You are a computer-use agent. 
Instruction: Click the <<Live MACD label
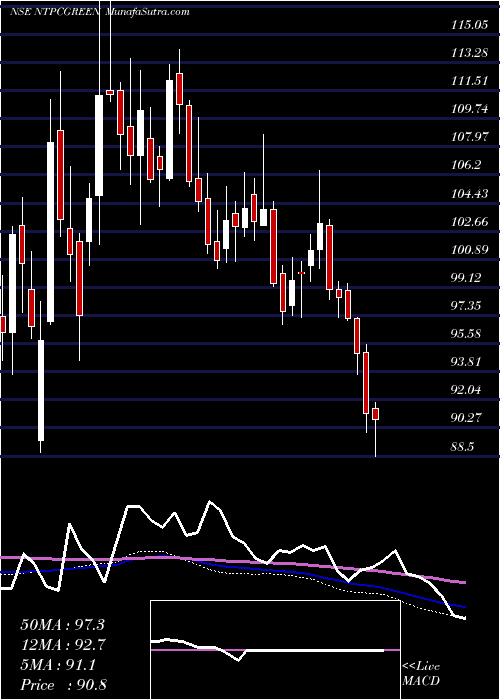click(421, 674)
